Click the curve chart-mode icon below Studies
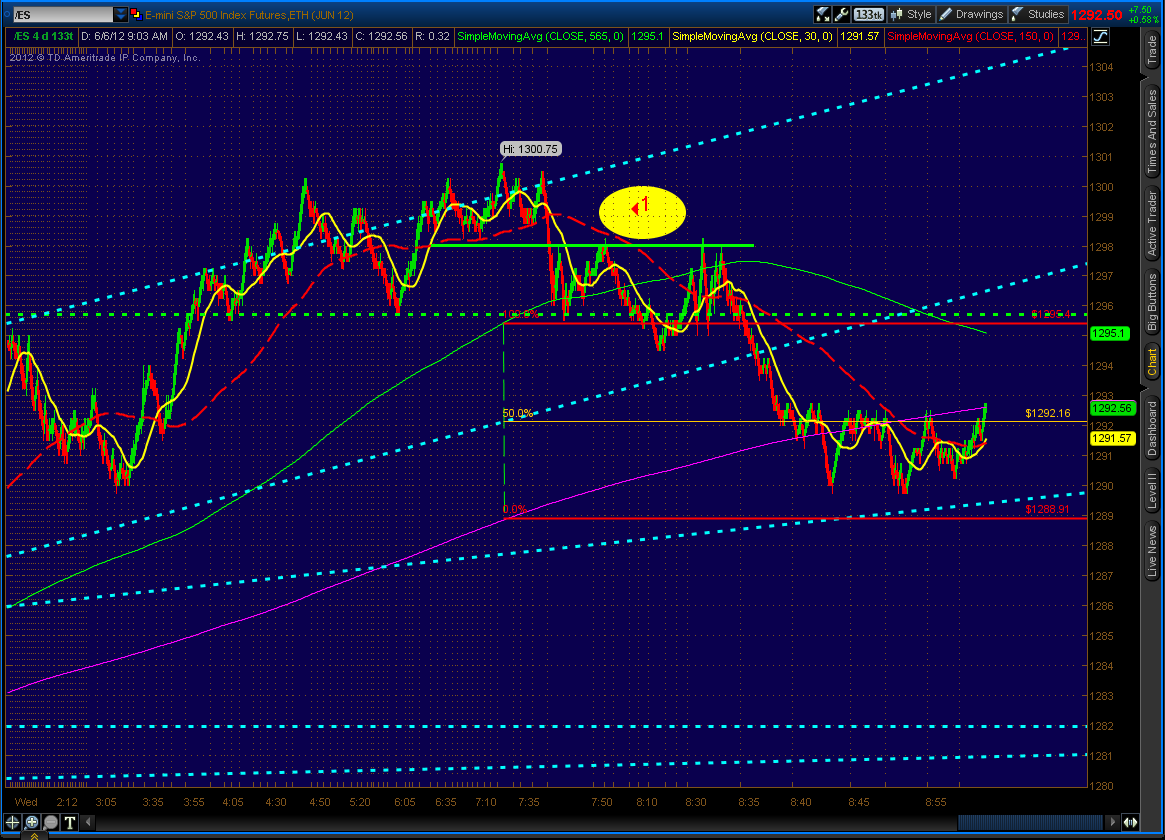 pyautogui.click(x=1100, y=36)
